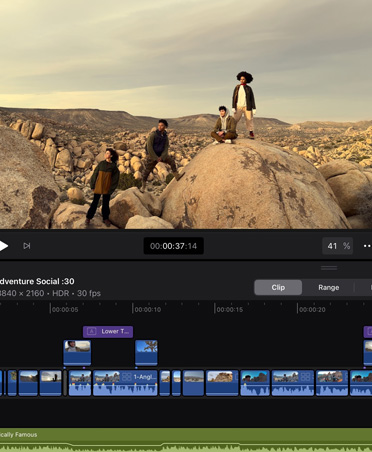The width and height of the screenshot is (372, 452).
Task: Select storyline clip directly before 1-Angl... clip
Action: (80, 383)
